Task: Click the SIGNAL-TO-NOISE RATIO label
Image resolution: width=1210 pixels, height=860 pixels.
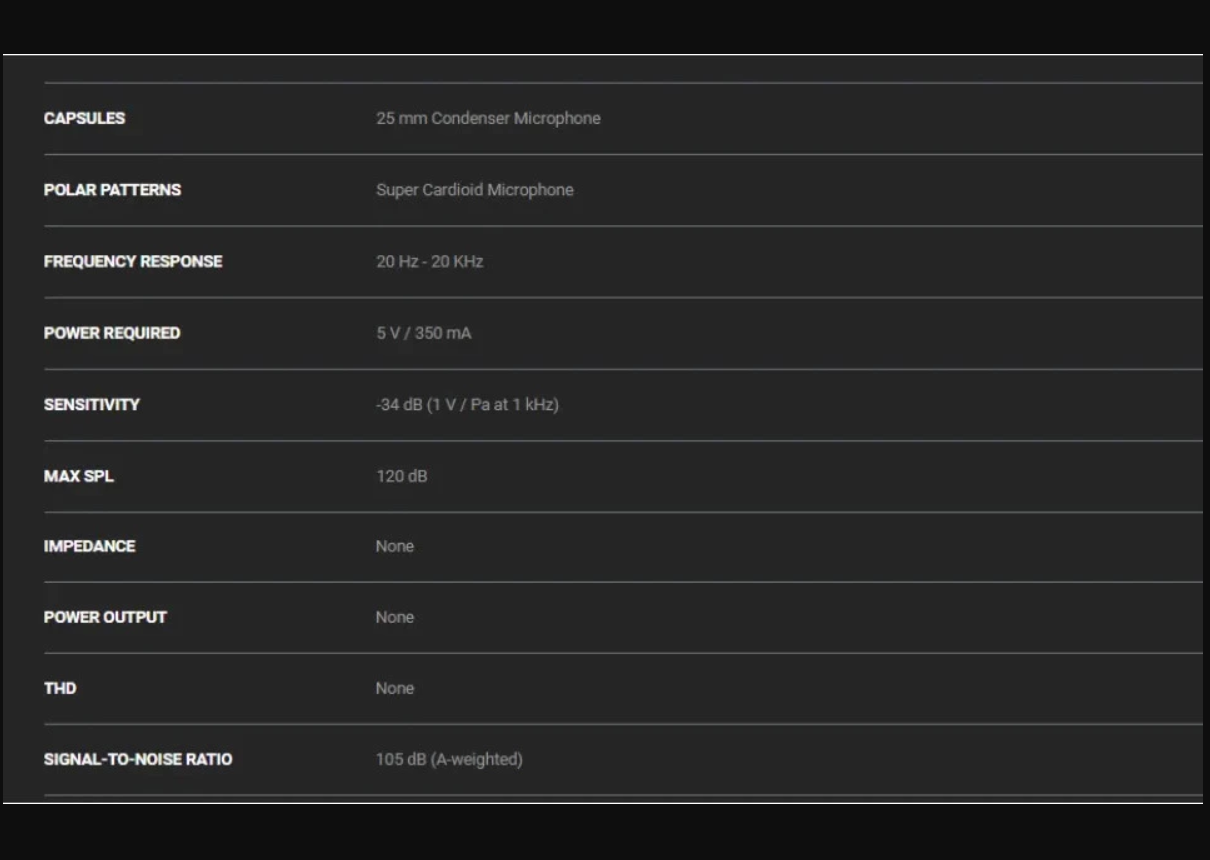Action: click(138, 759)
